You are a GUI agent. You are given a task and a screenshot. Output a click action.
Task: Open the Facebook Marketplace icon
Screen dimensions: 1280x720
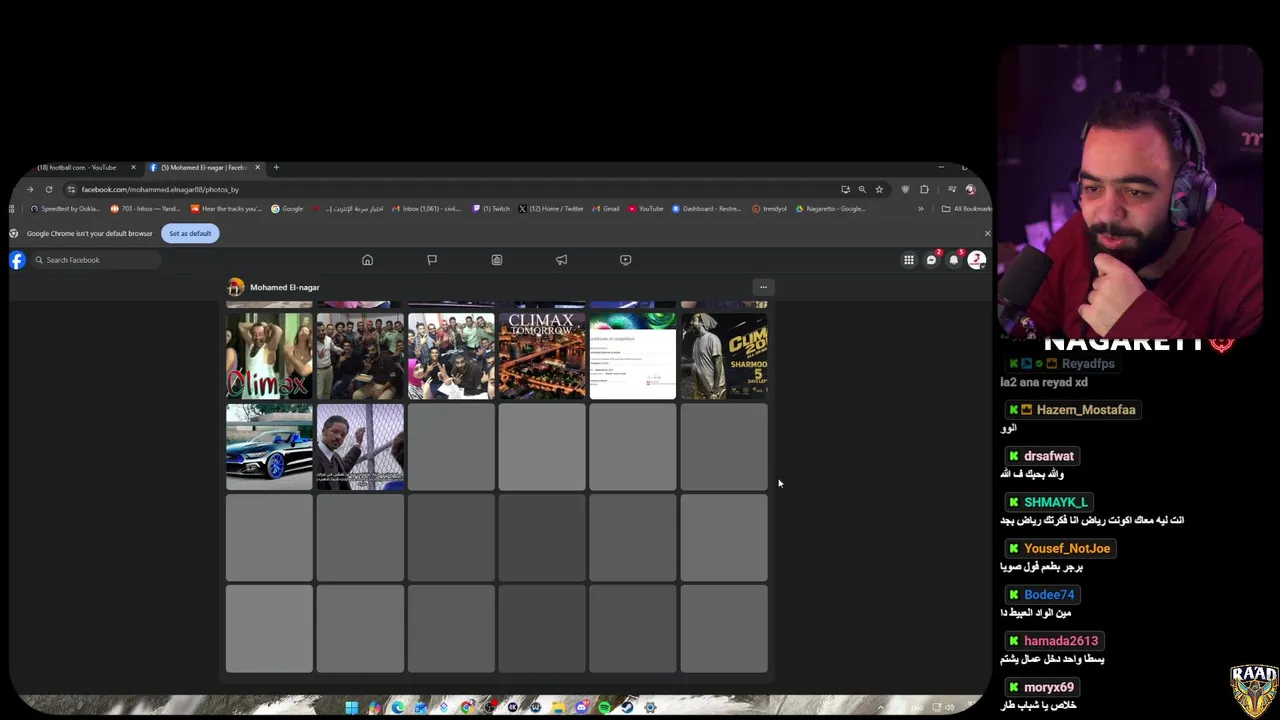tap(497, 260)
